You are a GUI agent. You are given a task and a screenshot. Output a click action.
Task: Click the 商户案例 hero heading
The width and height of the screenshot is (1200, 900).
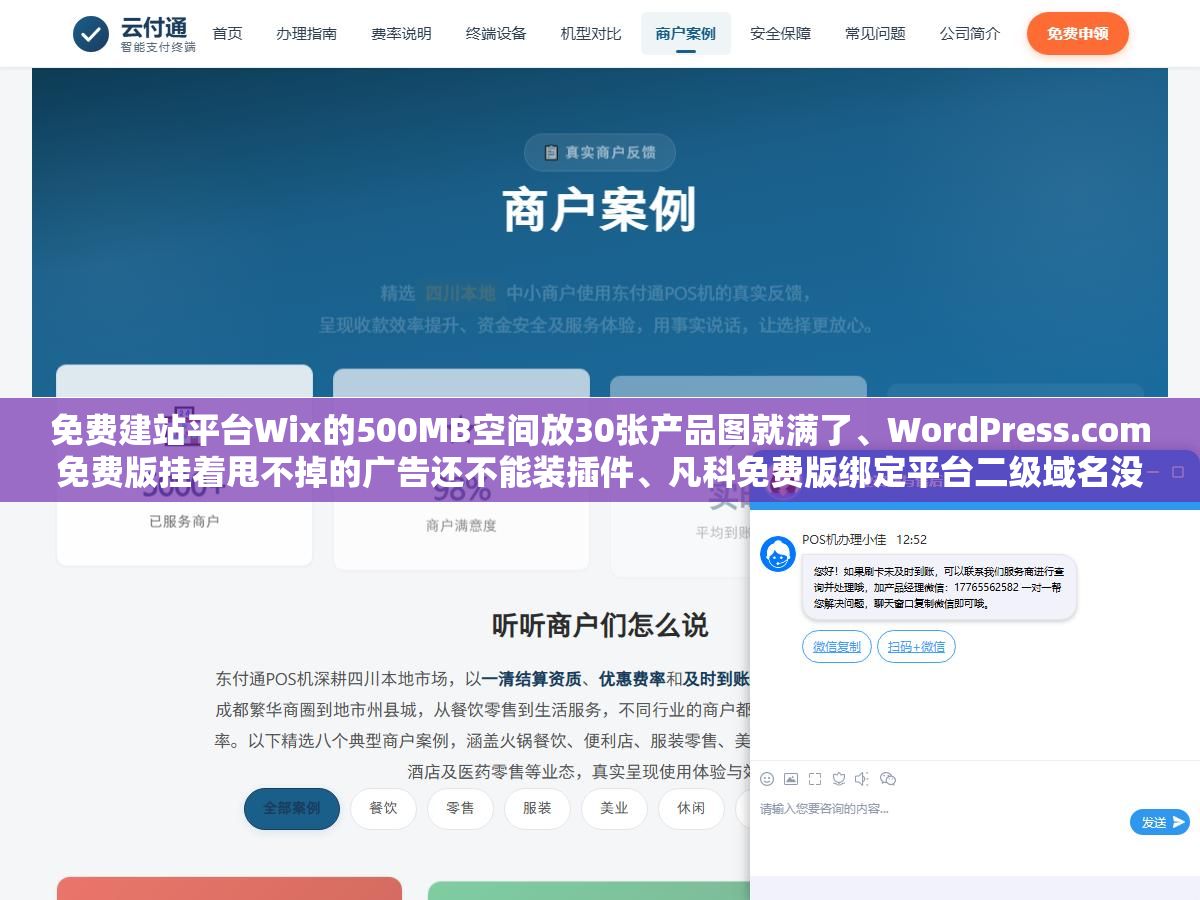click(x=600, y=211)
